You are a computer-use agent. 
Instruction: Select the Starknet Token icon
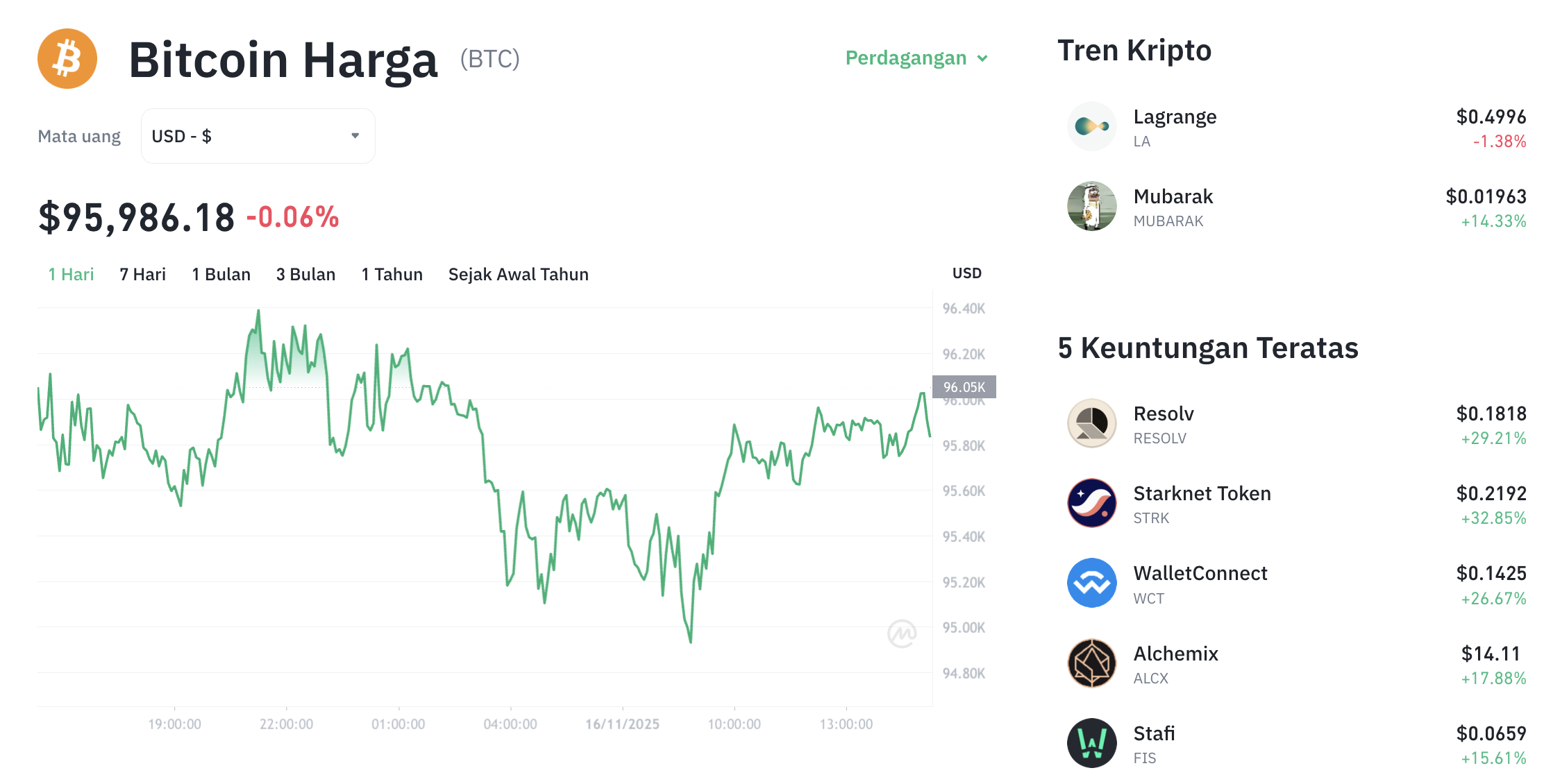(x=1091, y=503)
